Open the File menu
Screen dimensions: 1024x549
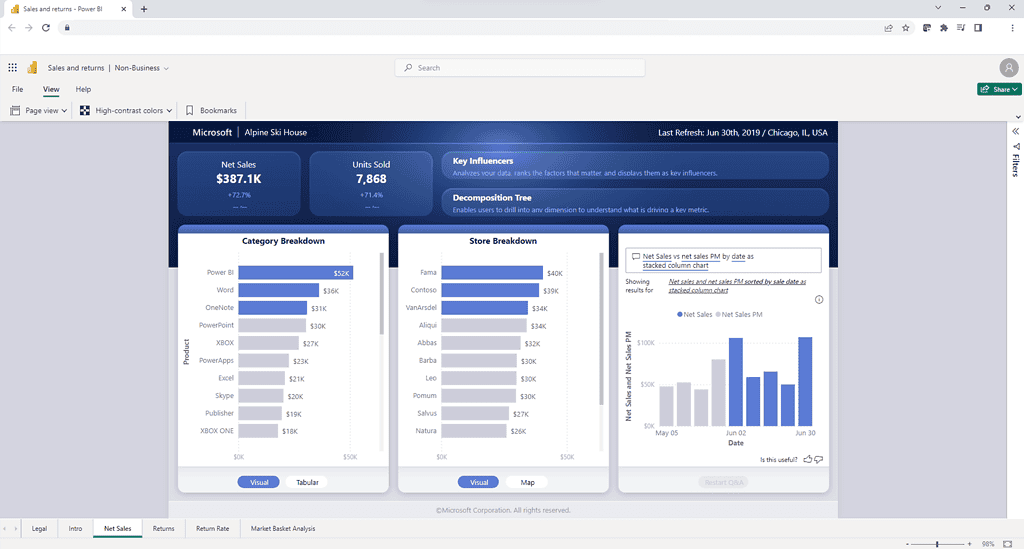click(x=18, y=89)
